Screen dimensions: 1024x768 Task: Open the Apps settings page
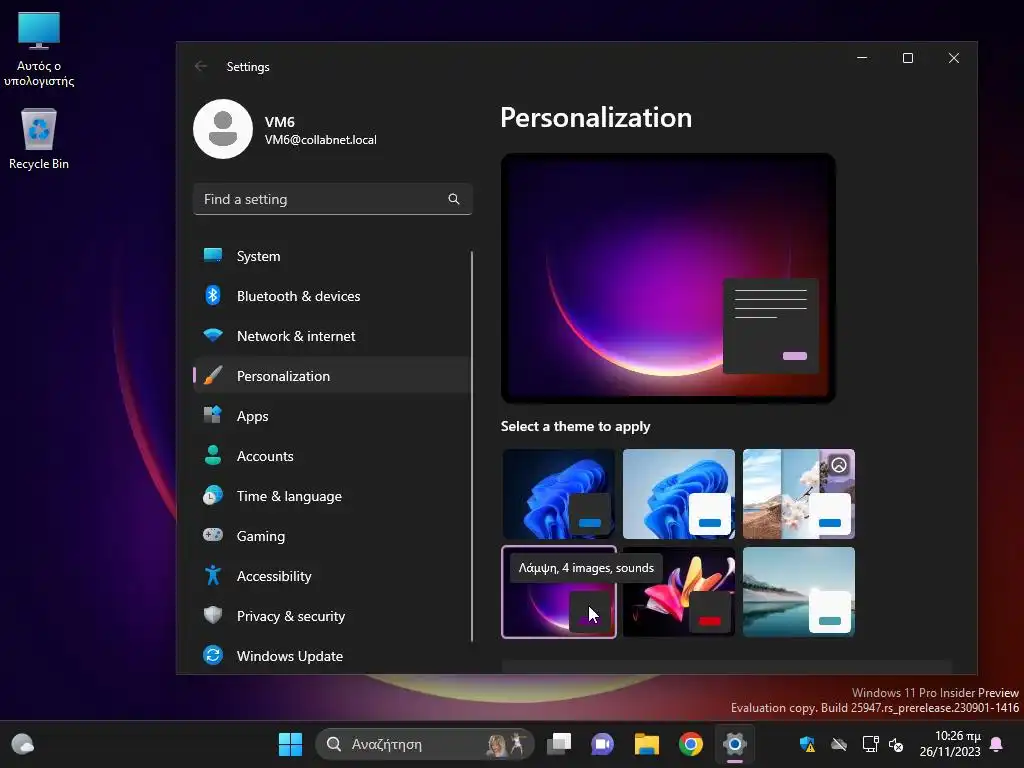click(332, 416)
